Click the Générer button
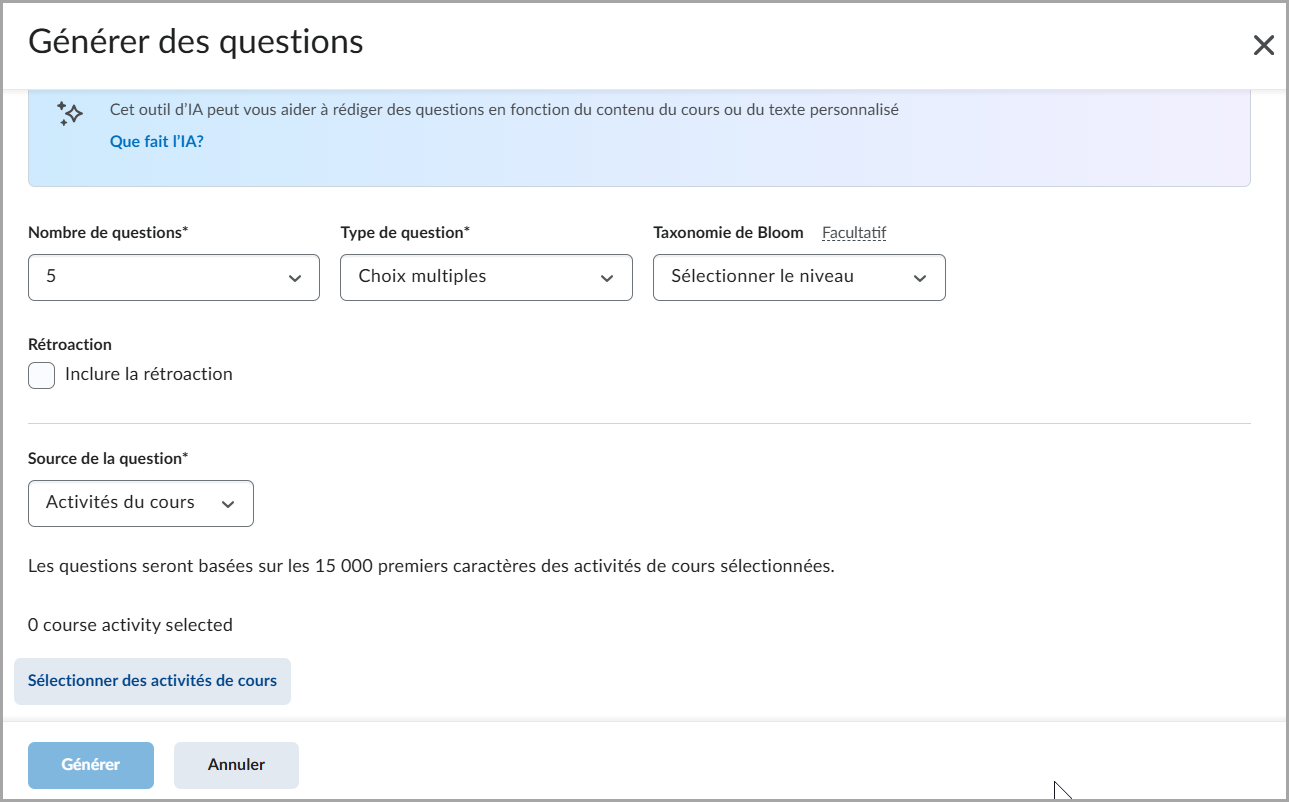This screenshot has width=1289, height=802. pos(90,764)
